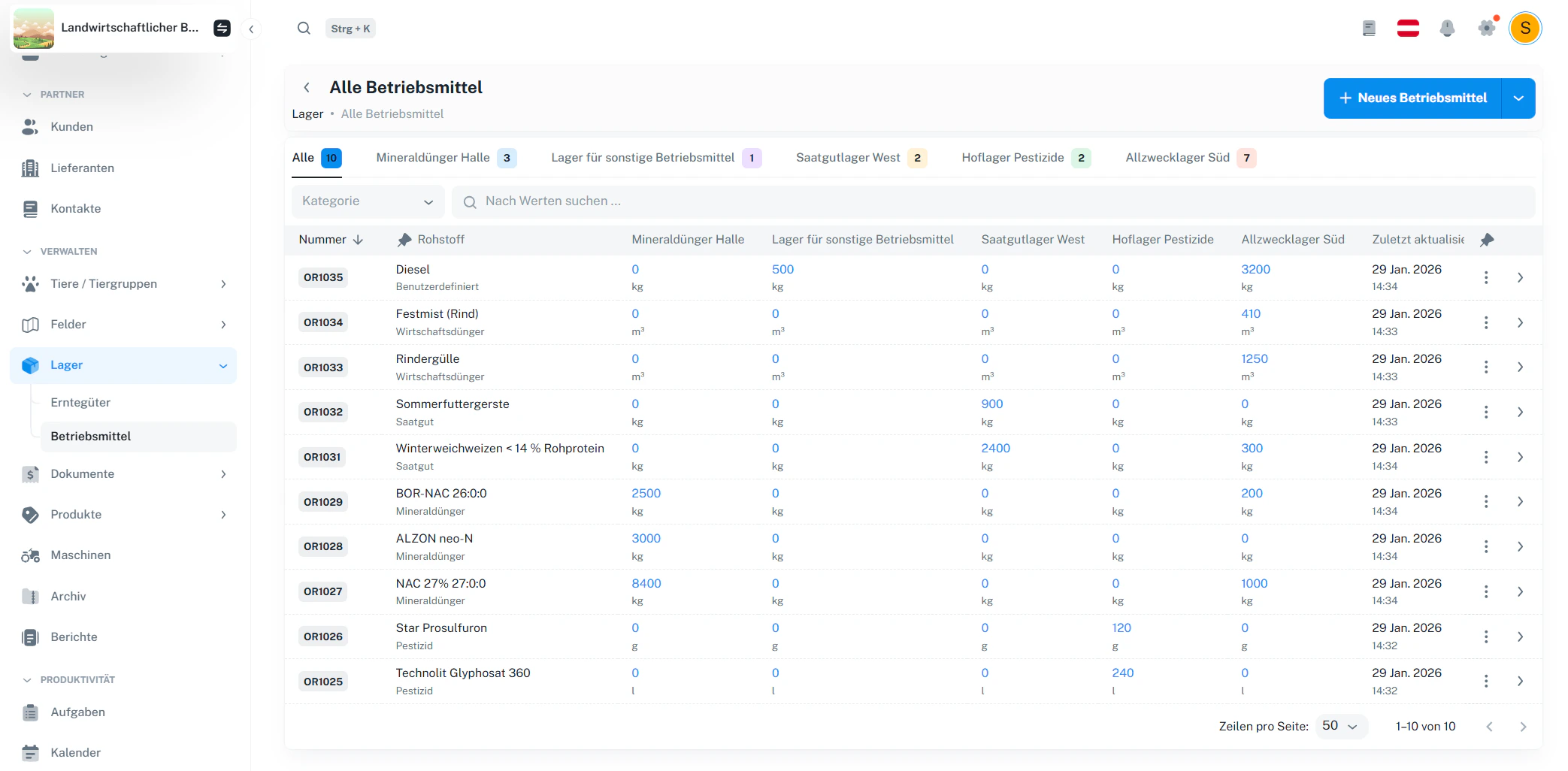Click the Austrian flag language icon
The width and height of the screenshot is (1568, 771).
(x=1408, y=29)
